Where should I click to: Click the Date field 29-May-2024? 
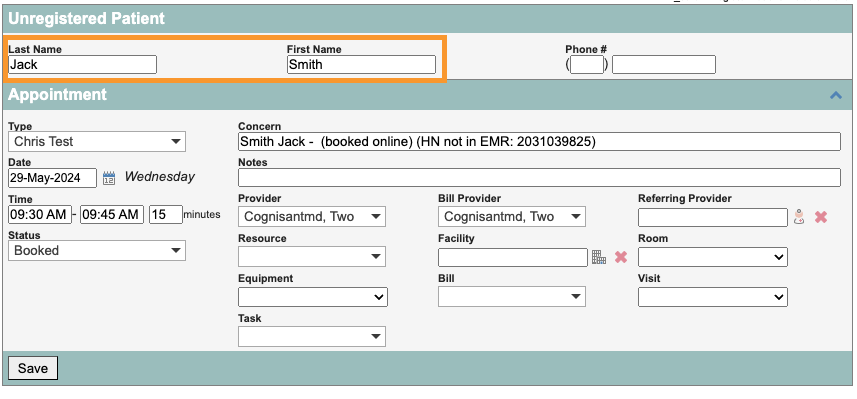(x=52, y=178)
